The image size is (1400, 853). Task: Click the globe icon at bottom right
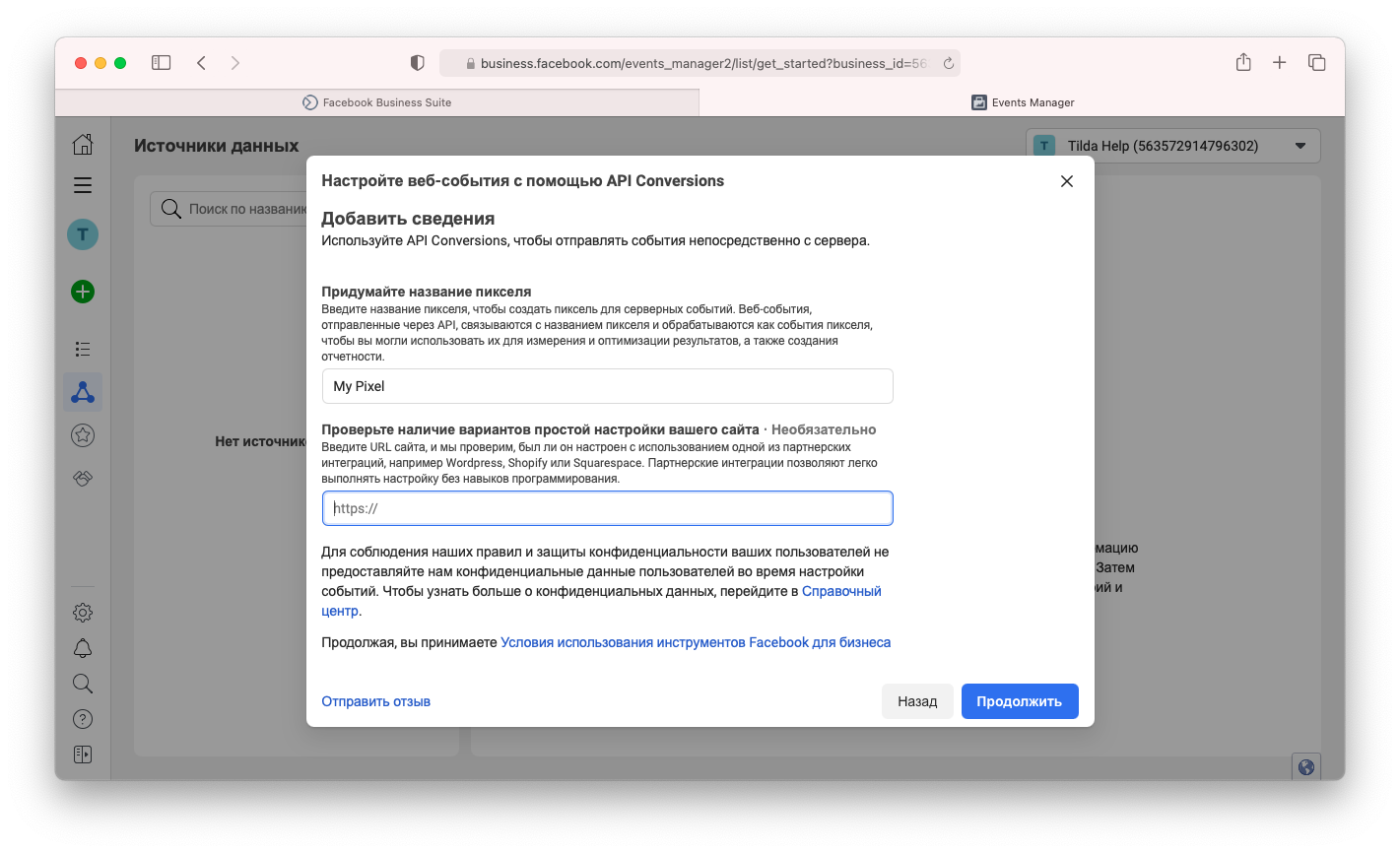1306,767
